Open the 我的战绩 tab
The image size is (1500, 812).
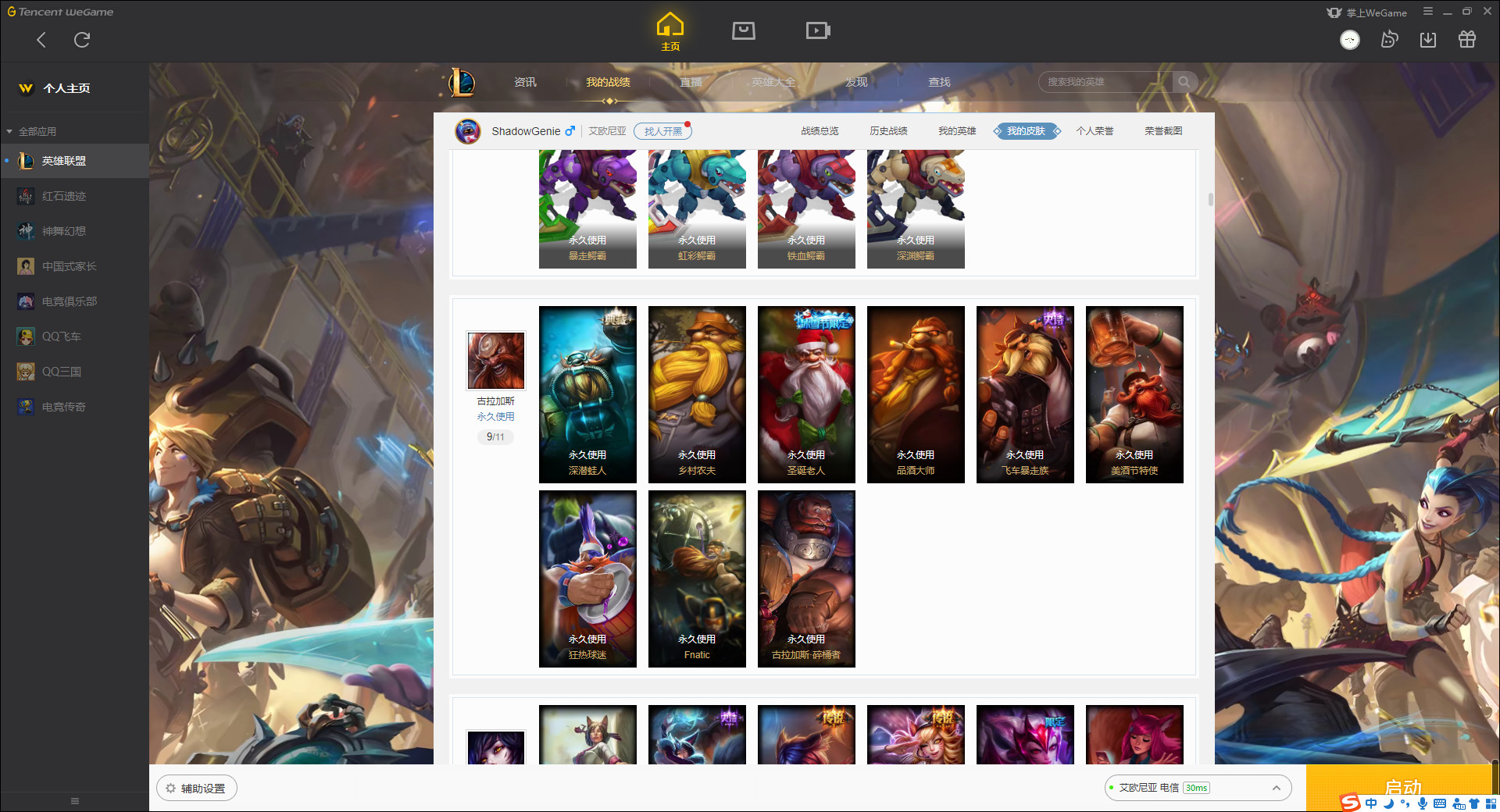tap(608, 82)
